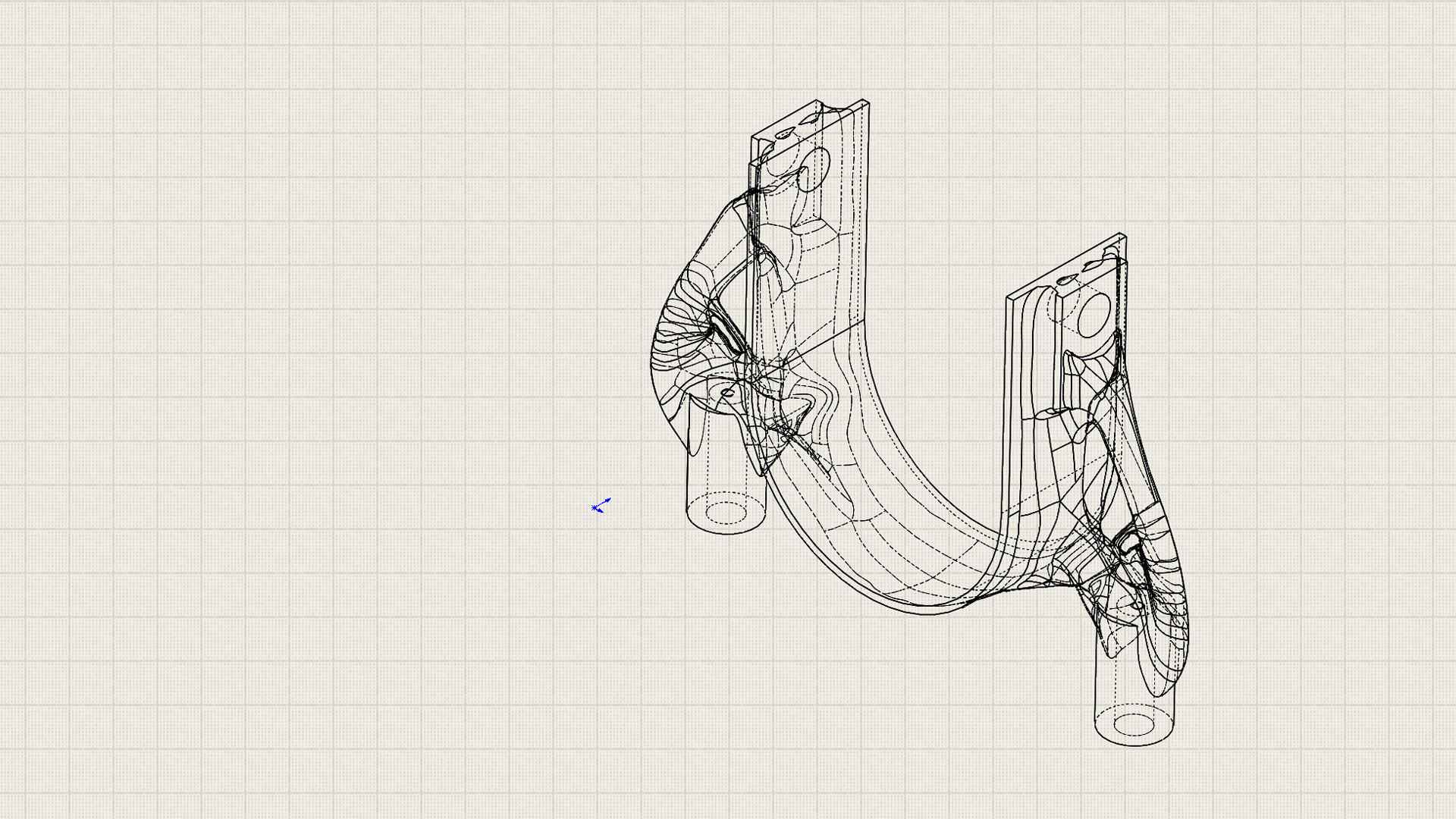
Task: Click empty grid background to deselect
Action: [x=303, y=379]
